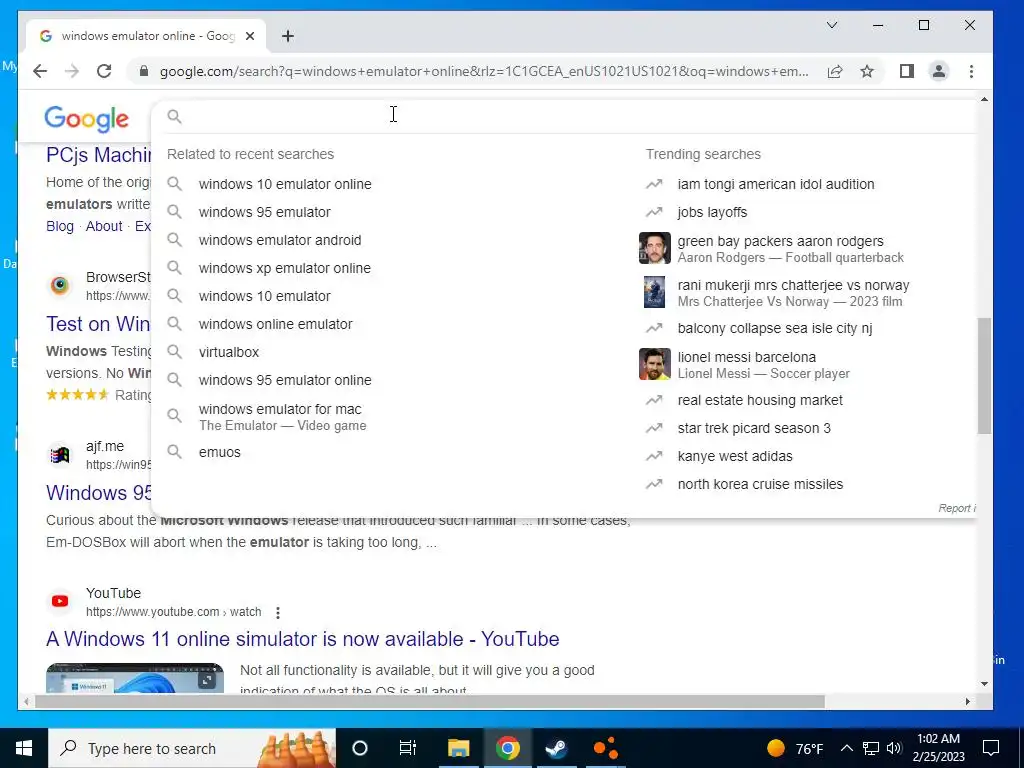Open network tray icon
The image size is (1024, 768).
[871, 748]
